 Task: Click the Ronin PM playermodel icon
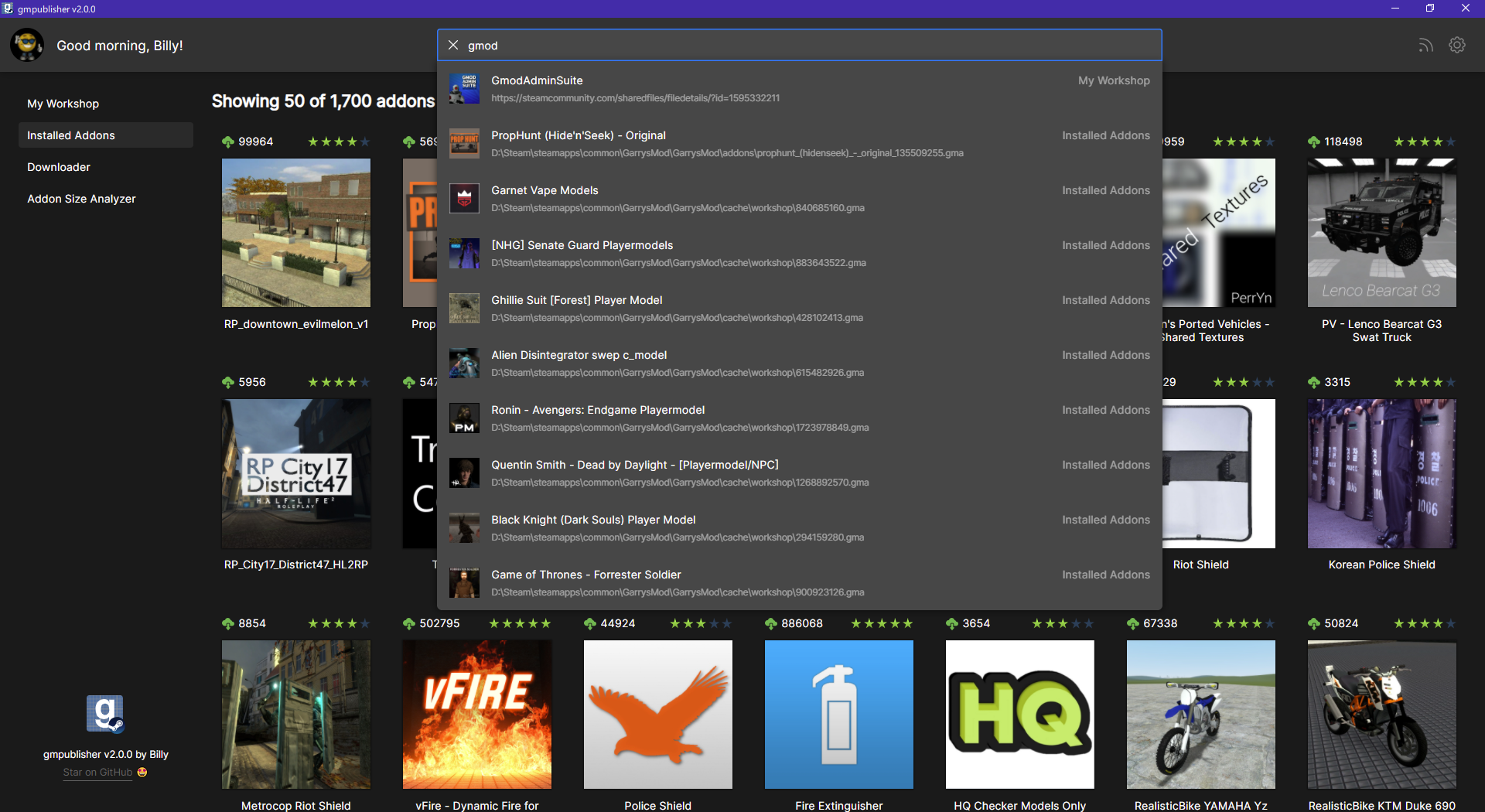point(464,418)
